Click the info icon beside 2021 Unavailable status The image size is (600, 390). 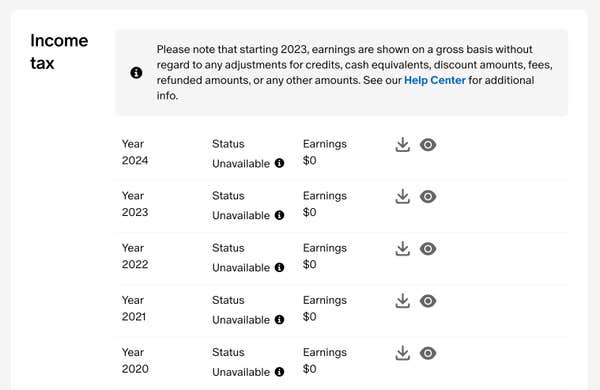click(x=280, y=319)
